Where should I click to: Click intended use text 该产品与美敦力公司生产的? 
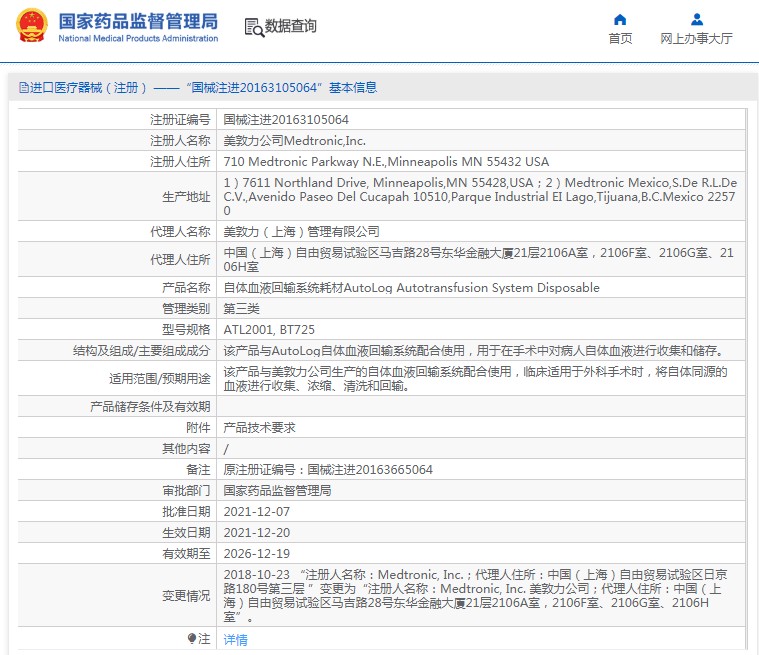(x=475, y=379)
